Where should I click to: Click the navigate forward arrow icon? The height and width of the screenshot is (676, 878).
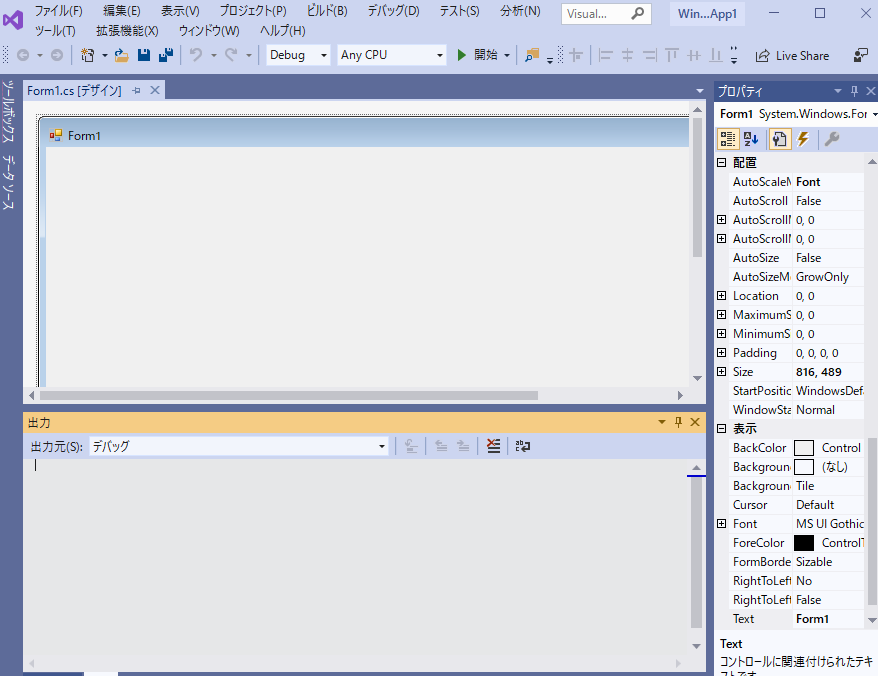coord(57,55)
